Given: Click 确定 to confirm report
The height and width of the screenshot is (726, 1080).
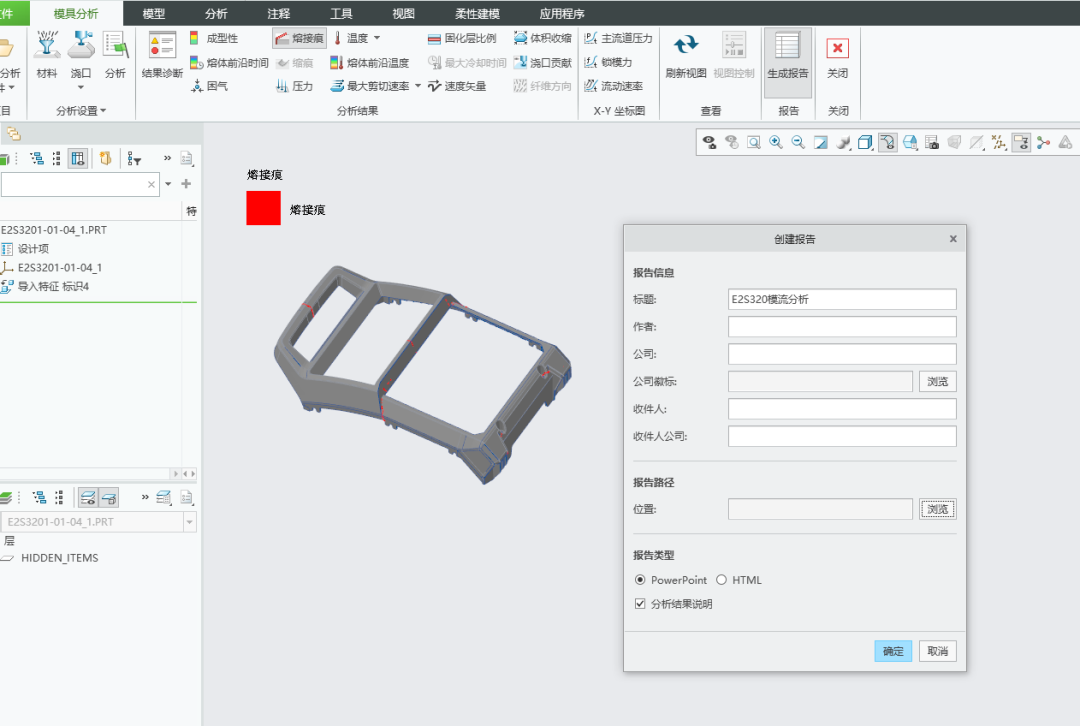Looking at the screenshot, I should point(893,651).
